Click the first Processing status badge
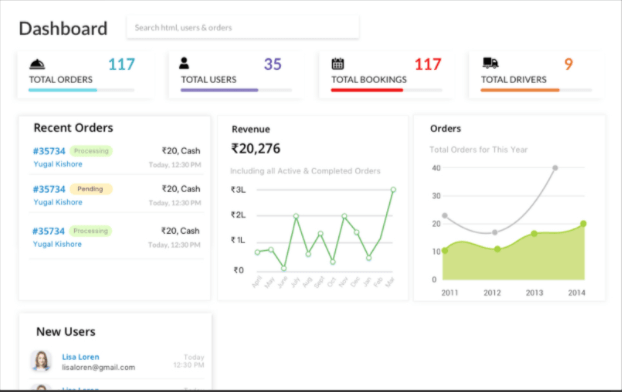This screenshot has width=622, height=392. click(x=91, y=151)
